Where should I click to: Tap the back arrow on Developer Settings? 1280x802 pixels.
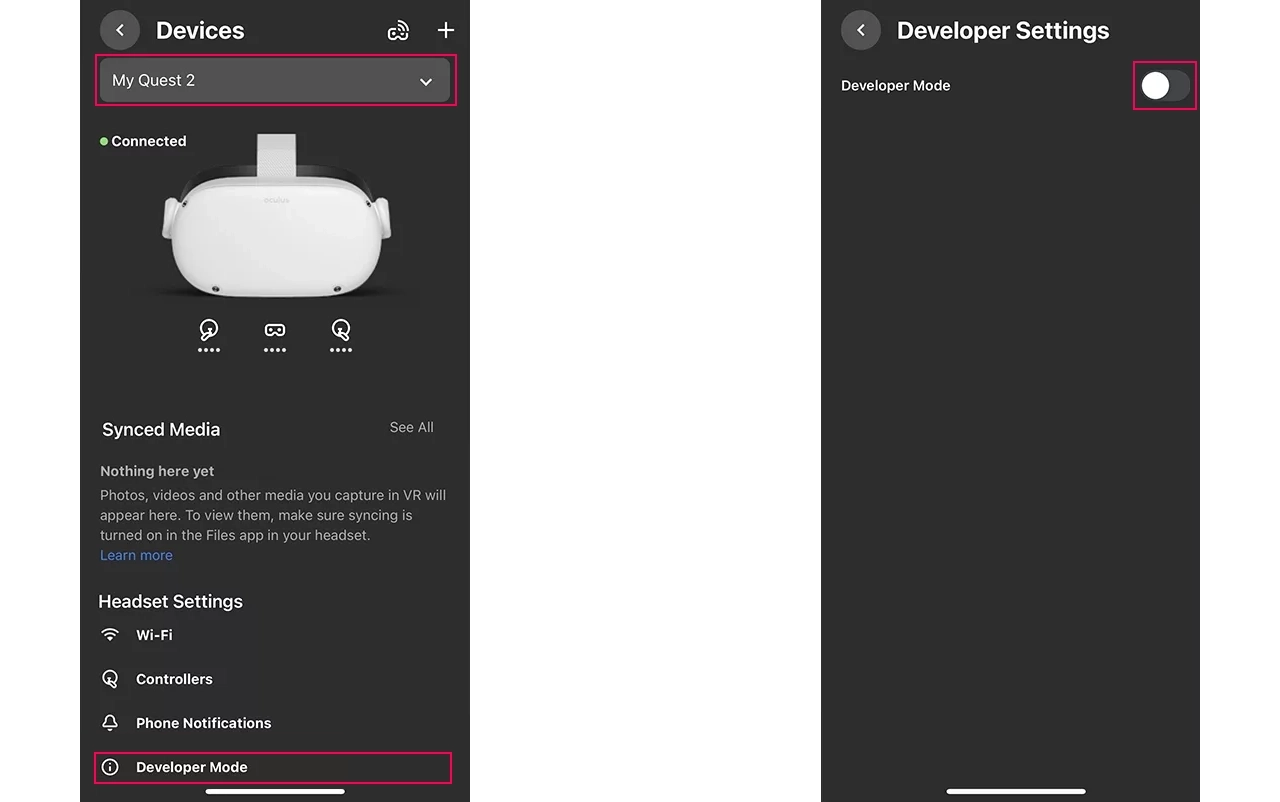coord(861,30)
